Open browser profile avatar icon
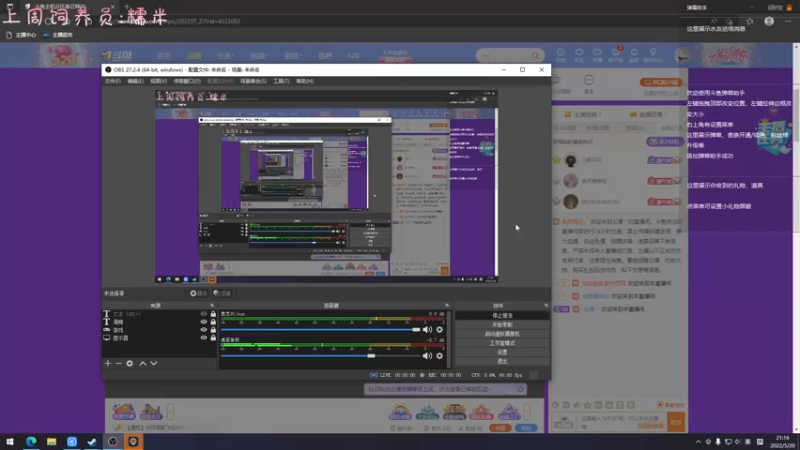 (769, 21)
